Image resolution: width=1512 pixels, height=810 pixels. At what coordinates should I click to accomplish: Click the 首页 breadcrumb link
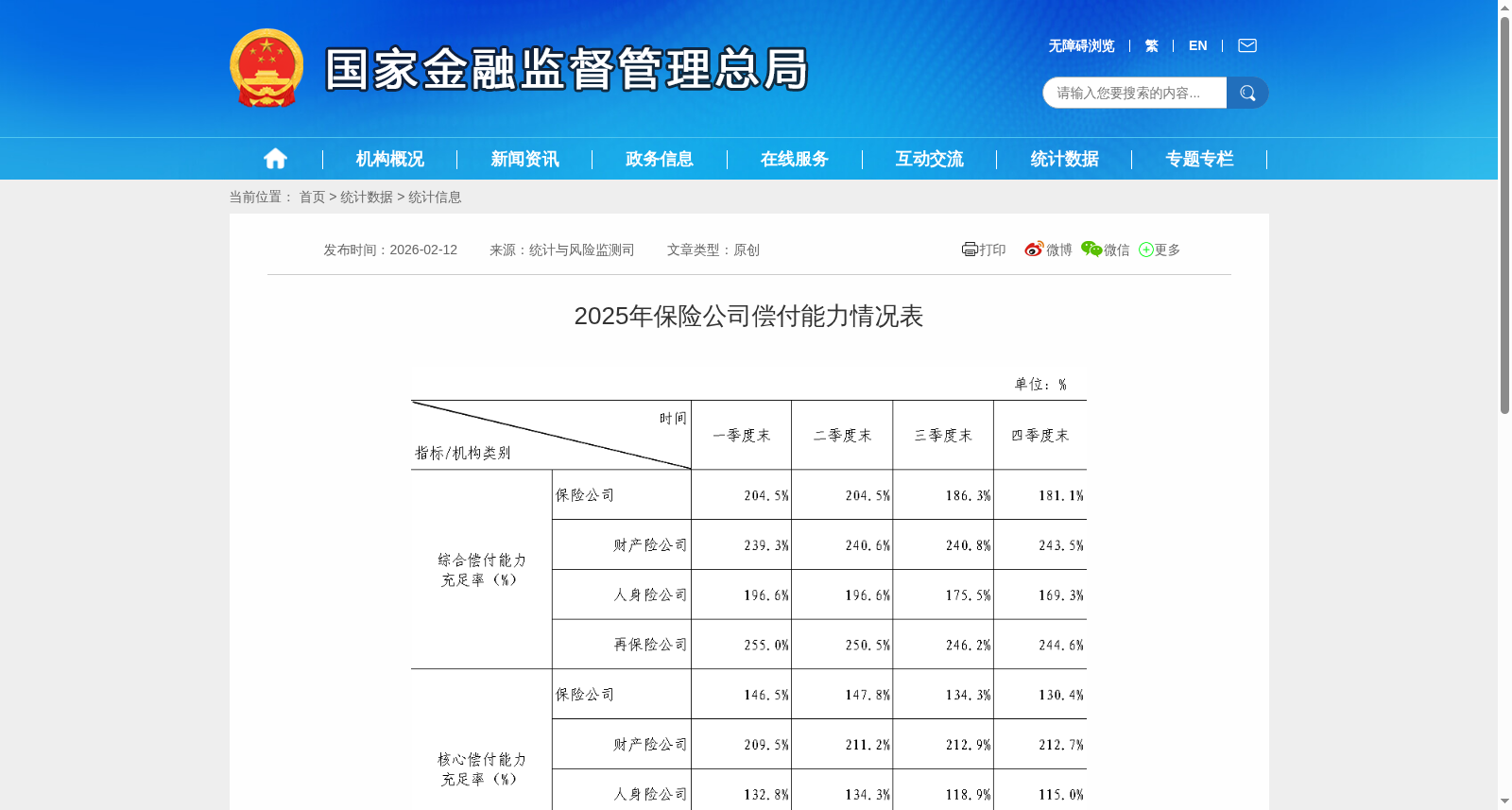pyautogui.click(x=312, y=197)
